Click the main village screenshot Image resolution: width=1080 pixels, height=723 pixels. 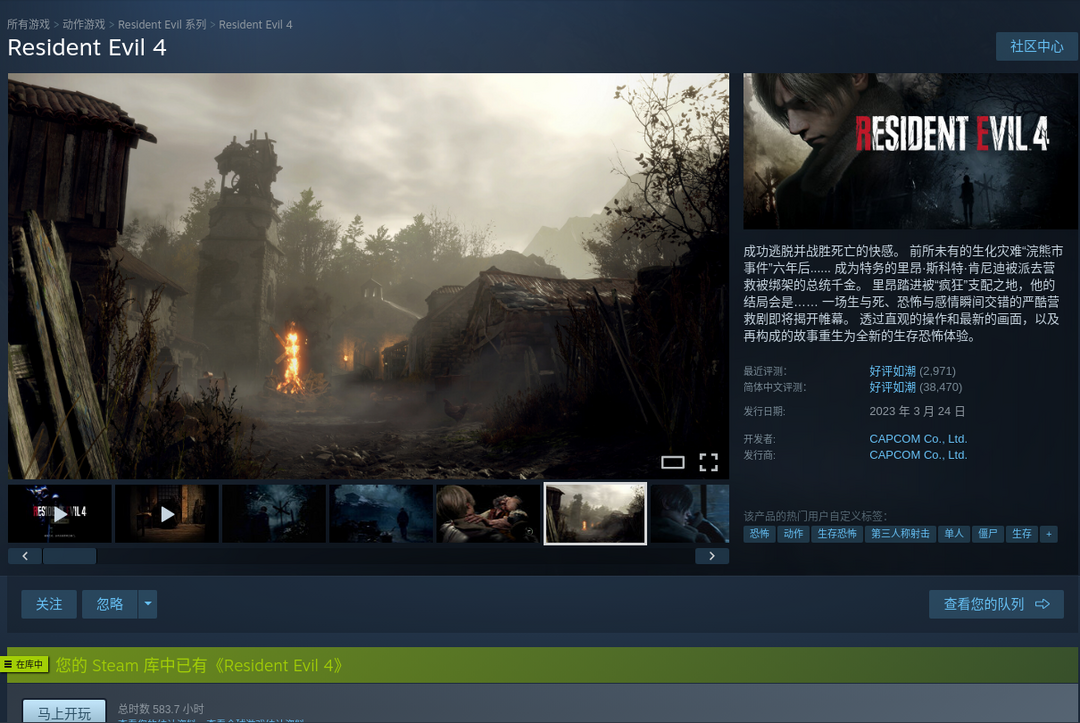[x=368, y=275]
